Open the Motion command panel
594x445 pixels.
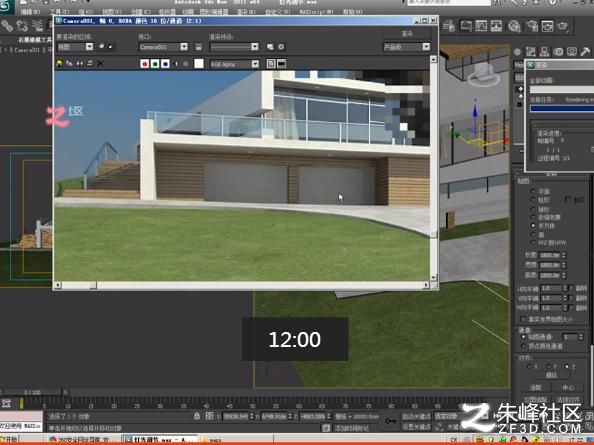coord(558,52)
